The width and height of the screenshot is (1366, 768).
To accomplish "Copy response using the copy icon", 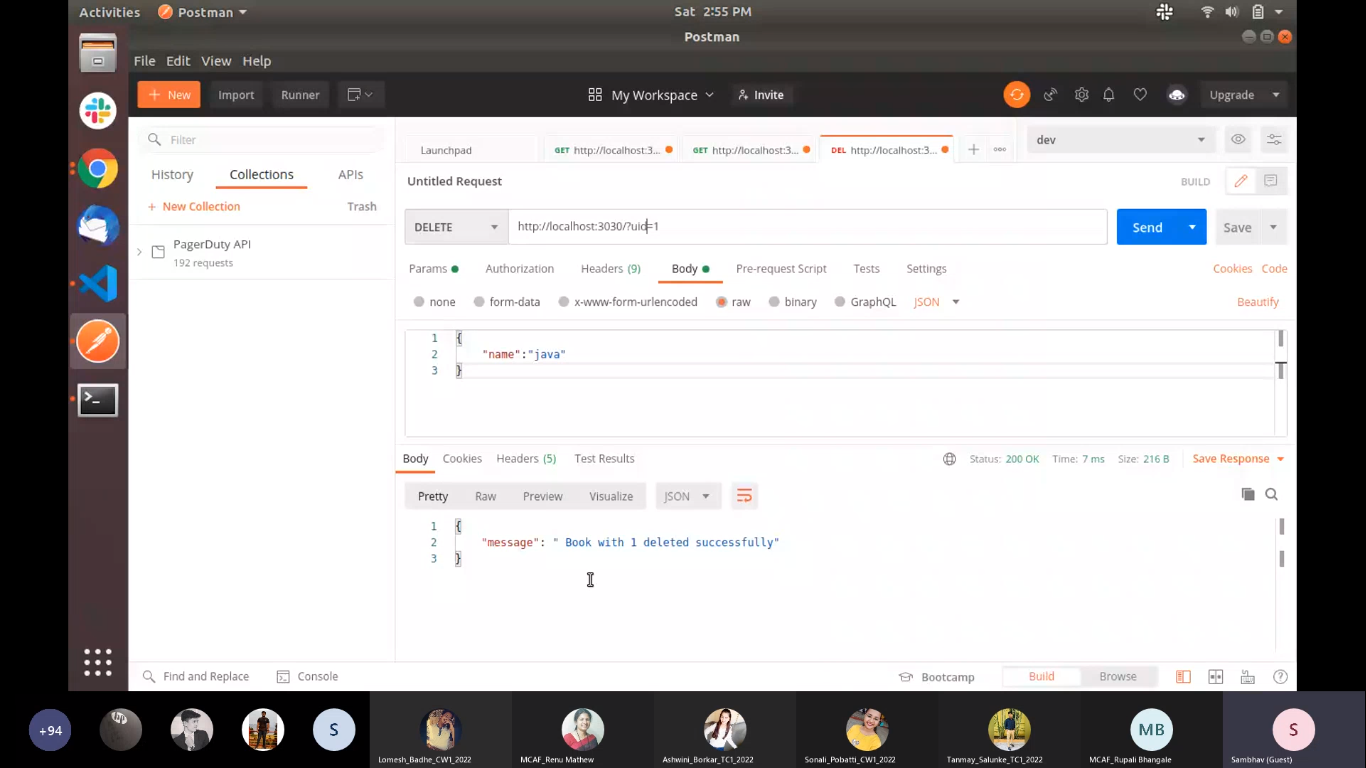I will click(1247, 494).
